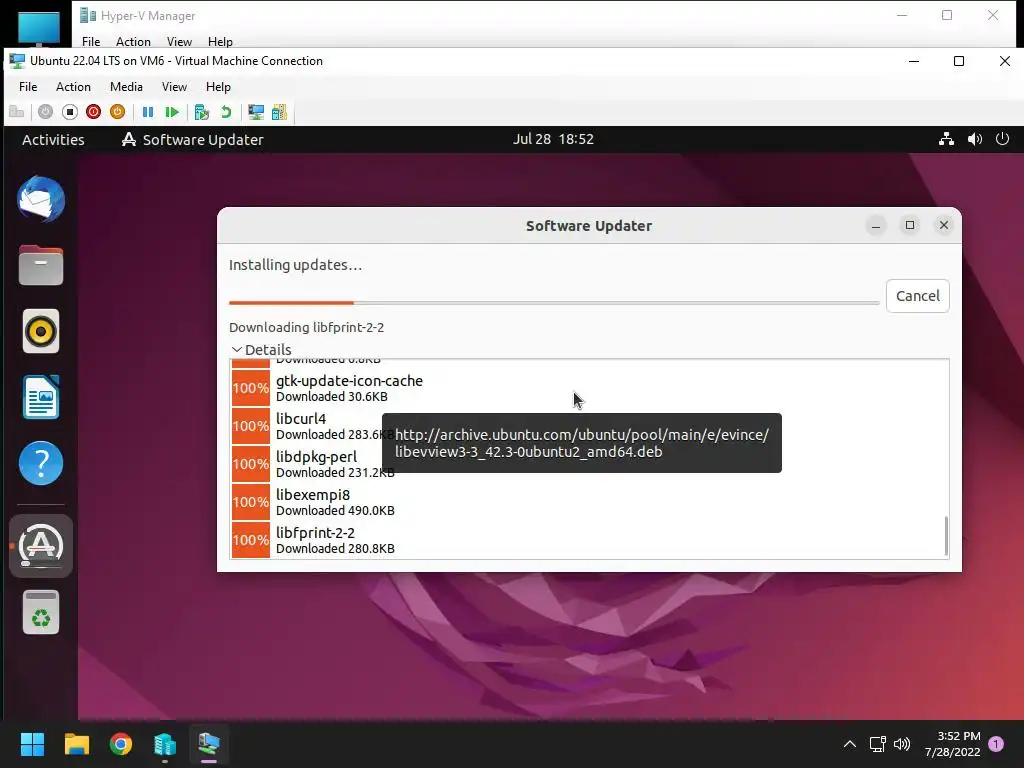Click the last toolbar icon after Enhanced Session
Image resolution: width=1024 pixels, height=768 pixels.
(x=280, y=112)
